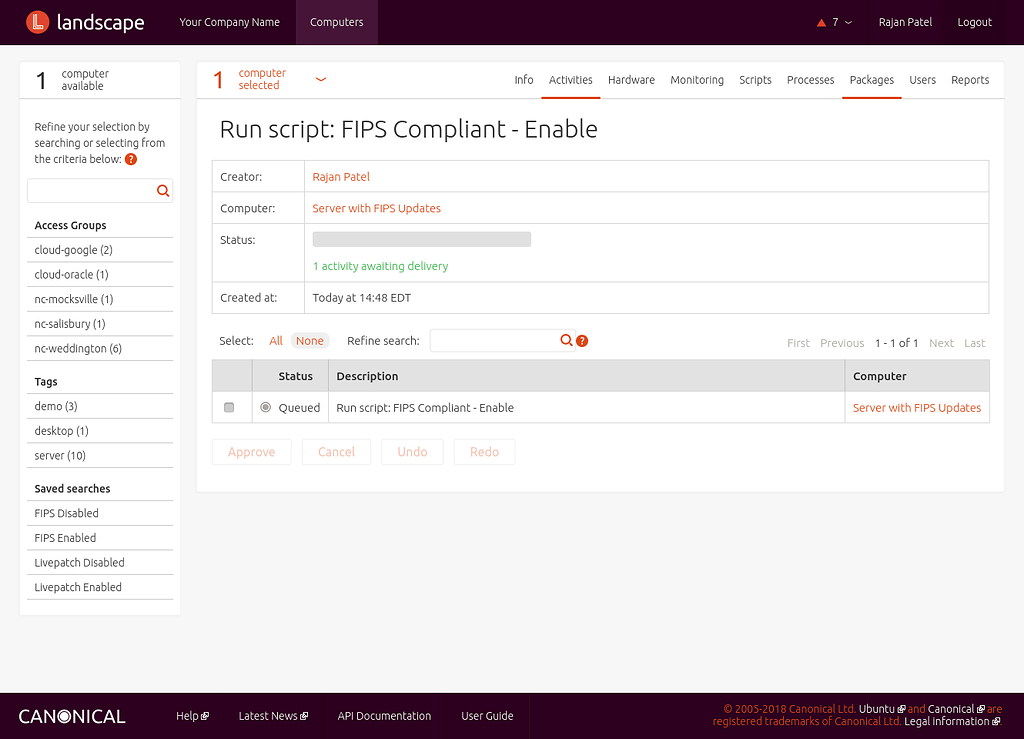This screenshot has height=739, width=1024.
Task: Click the Landscape logo icon
Action: [37, 21]
